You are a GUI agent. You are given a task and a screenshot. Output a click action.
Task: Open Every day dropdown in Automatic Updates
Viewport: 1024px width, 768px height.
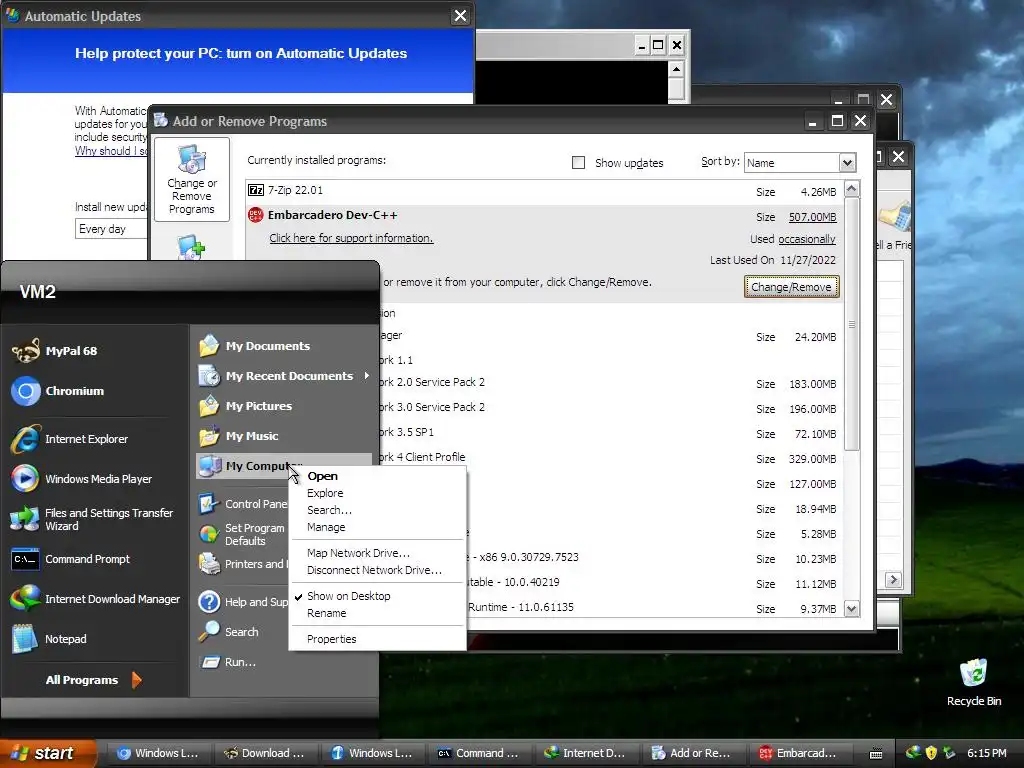pyautogui.click(x=111, y=229)
